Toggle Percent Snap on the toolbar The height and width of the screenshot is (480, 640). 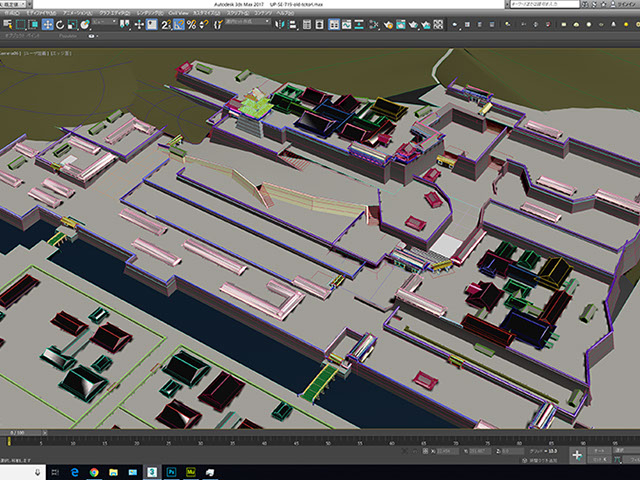tap(191, 24)
